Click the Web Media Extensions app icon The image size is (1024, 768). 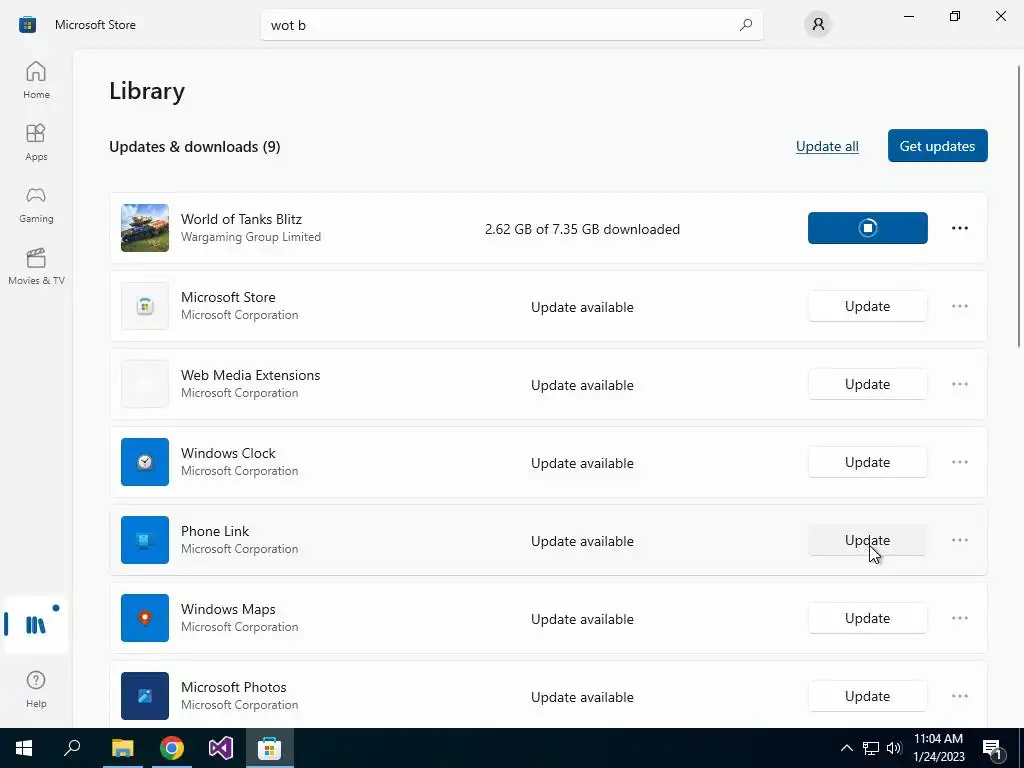tap(145, 384)
